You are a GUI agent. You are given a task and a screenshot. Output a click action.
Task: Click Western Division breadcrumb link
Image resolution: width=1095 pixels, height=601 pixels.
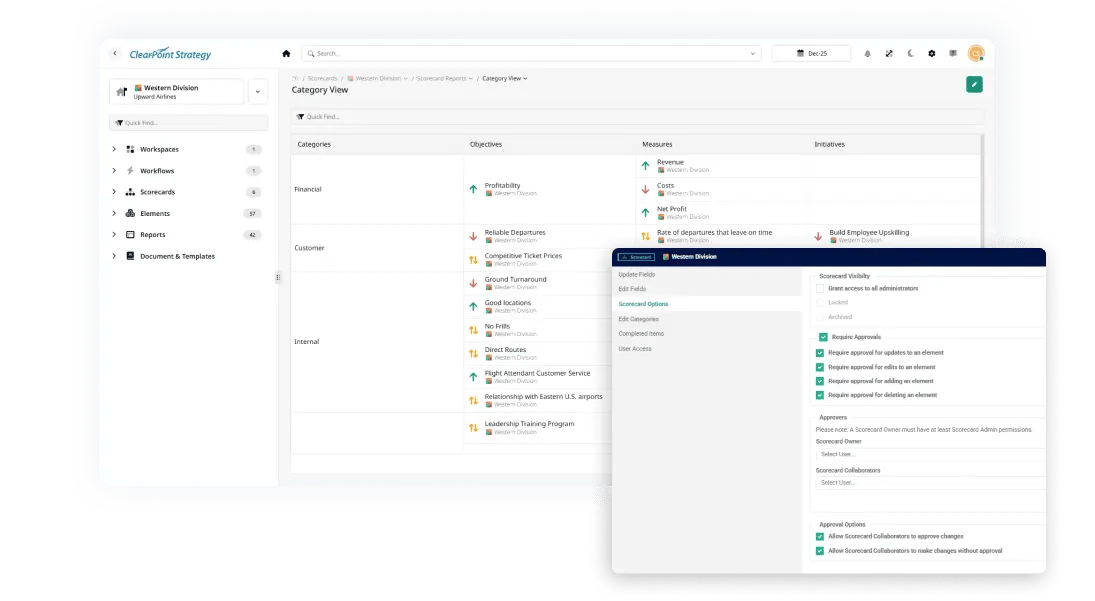(377, 78)
